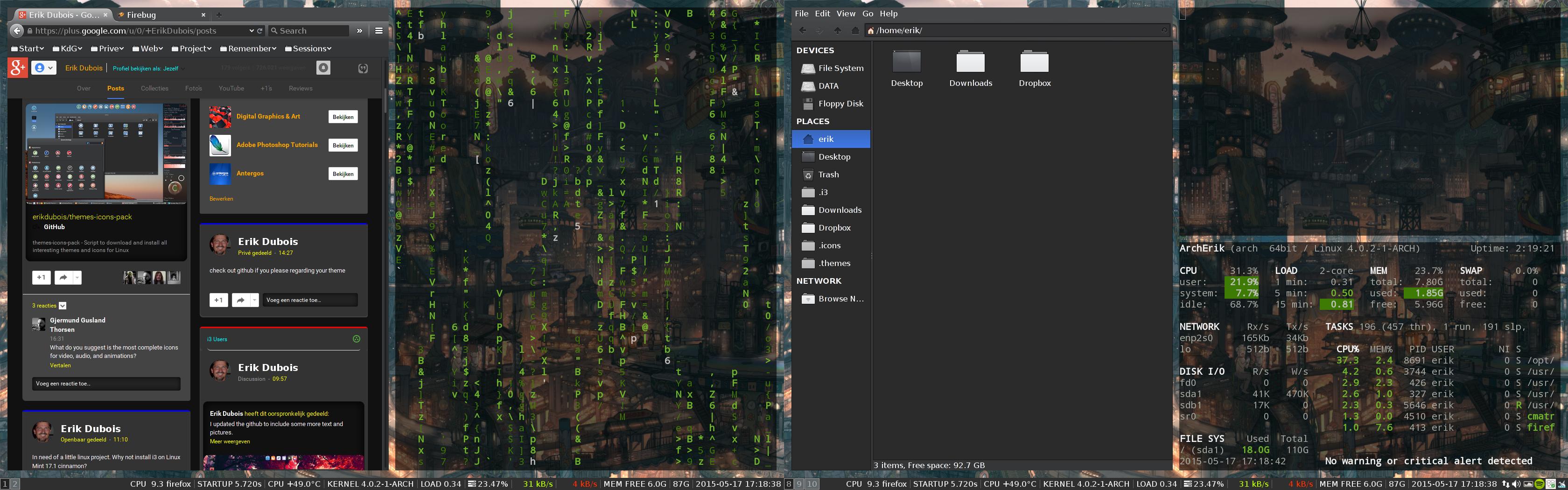1568x490 pixels.
Task: Click the Dropbox tray icon
Action: coord(1550,484)
